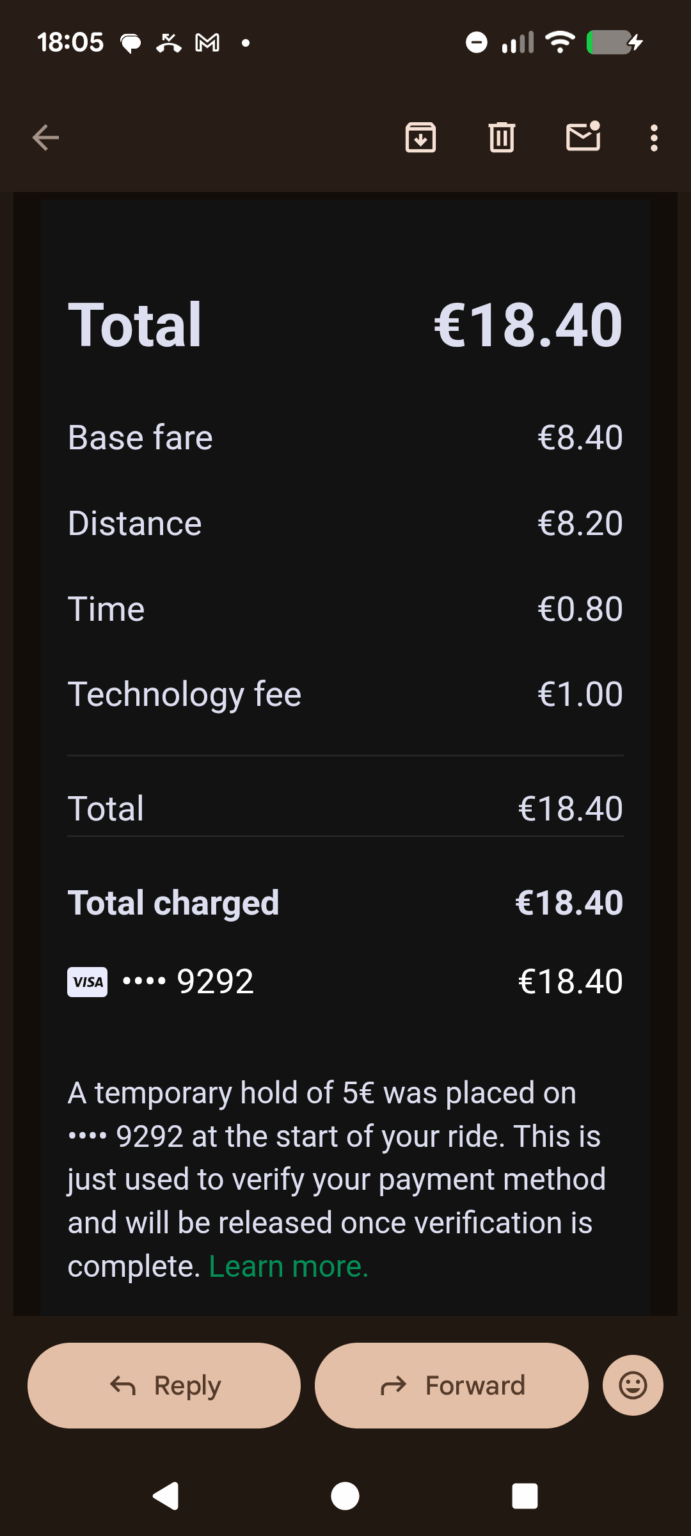Mark the email as unread

point(583,137)
